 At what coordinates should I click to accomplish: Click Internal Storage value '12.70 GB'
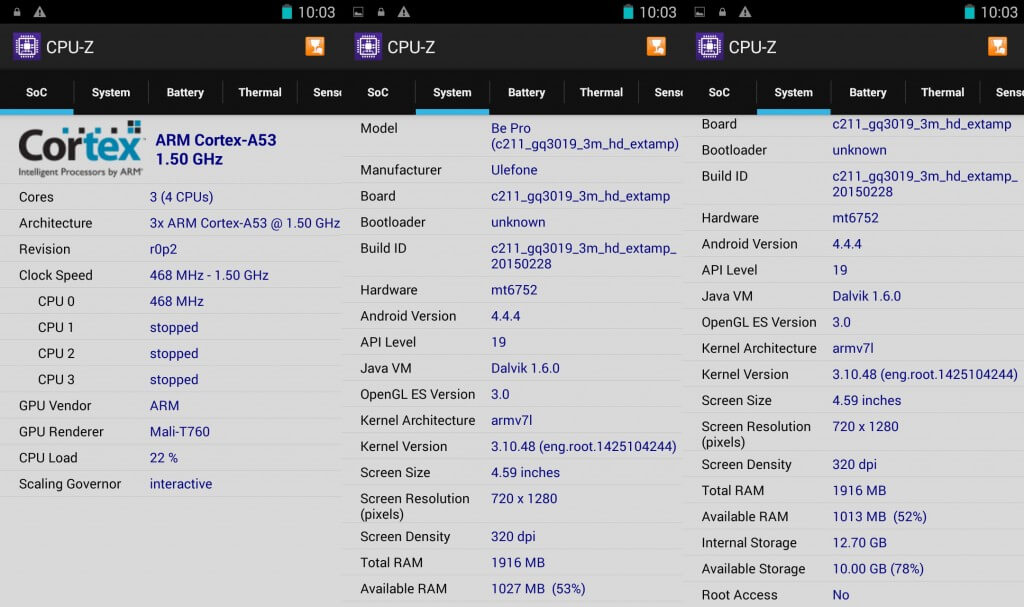[859, 543]
